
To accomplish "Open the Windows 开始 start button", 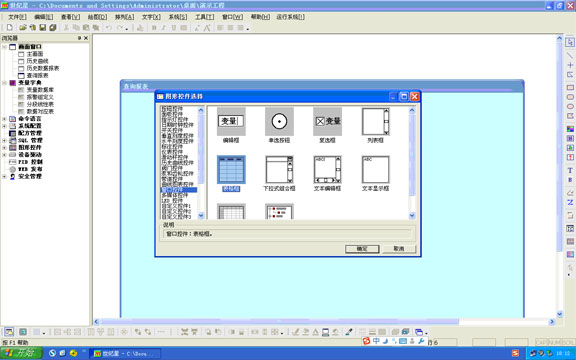I will (22, 353).
